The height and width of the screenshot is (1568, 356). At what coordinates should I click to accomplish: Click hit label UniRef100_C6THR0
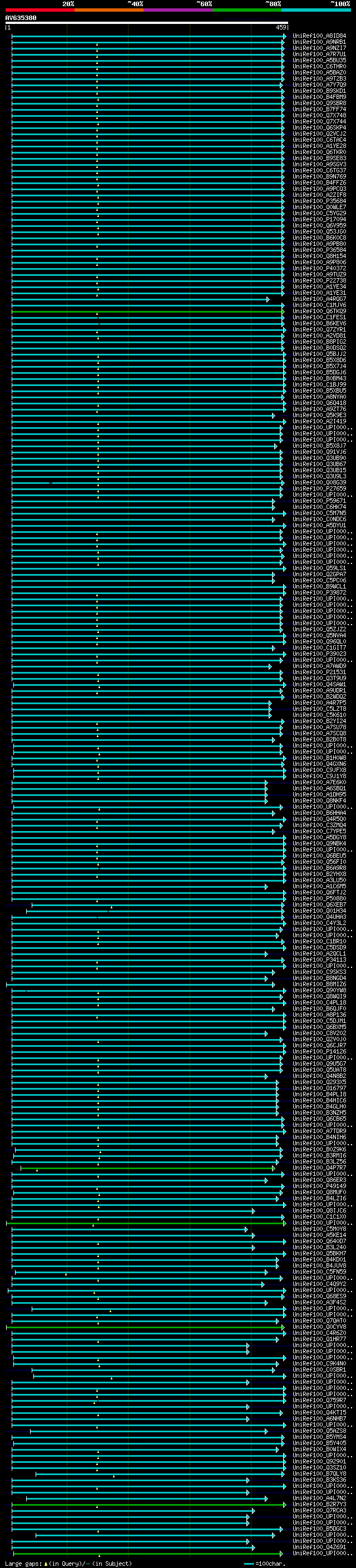pos(319,66)
